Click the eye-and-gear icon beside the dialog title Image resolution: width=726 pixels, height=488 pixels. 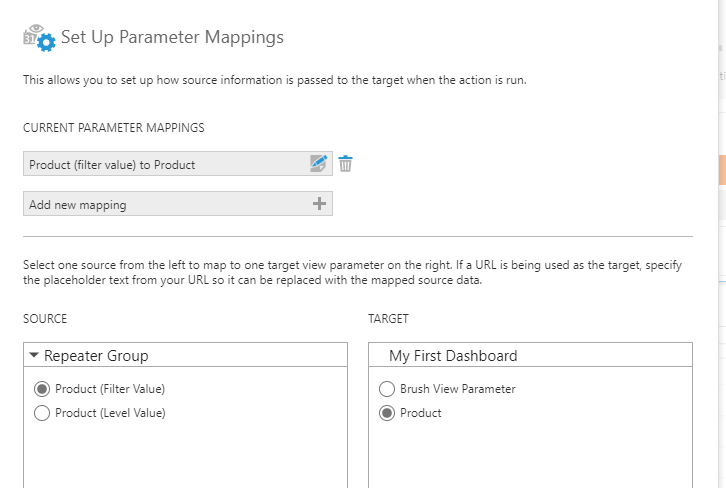(38, 38)
